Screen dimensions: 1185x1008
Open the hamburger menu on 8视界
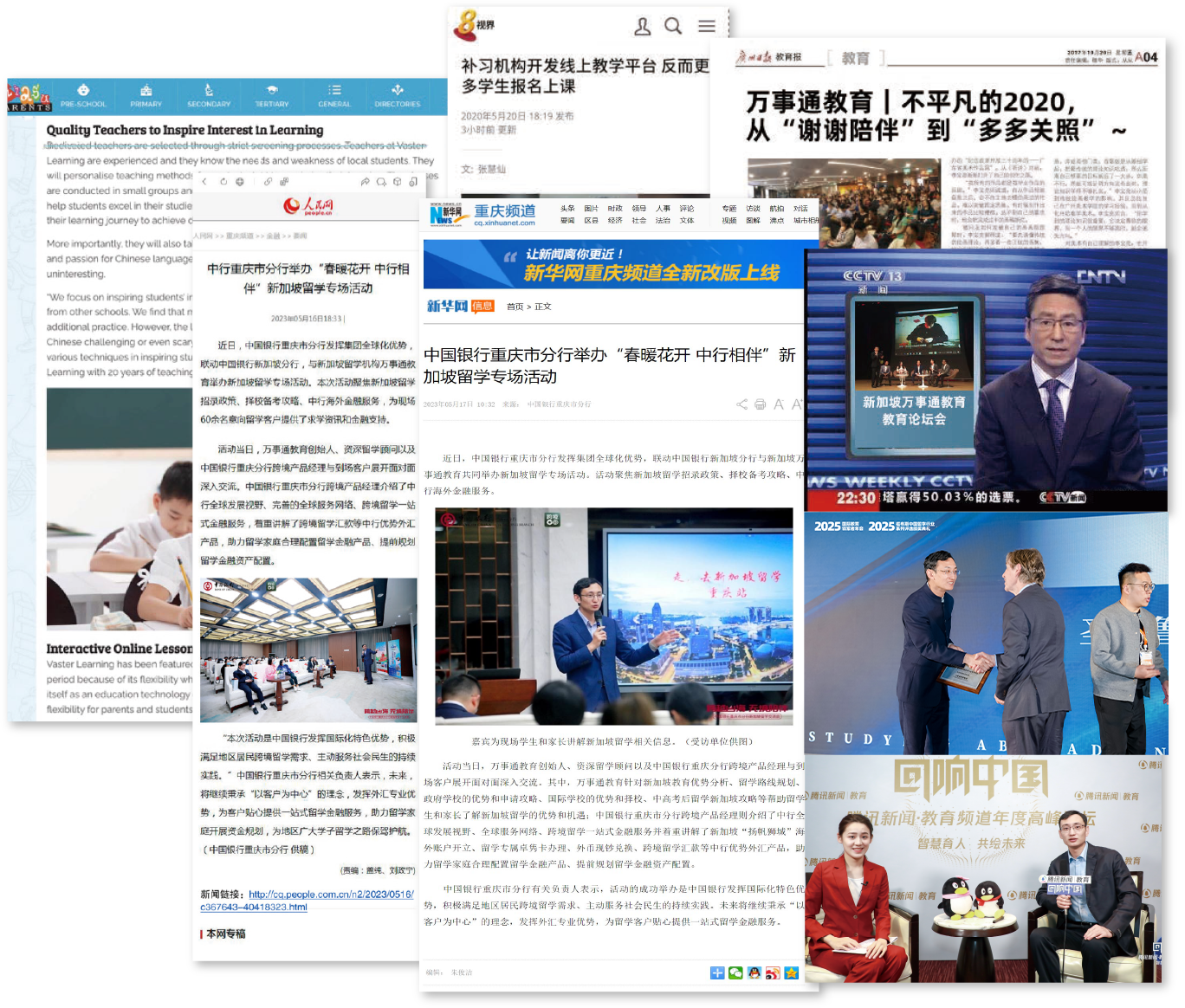click(x=707, y=26)
